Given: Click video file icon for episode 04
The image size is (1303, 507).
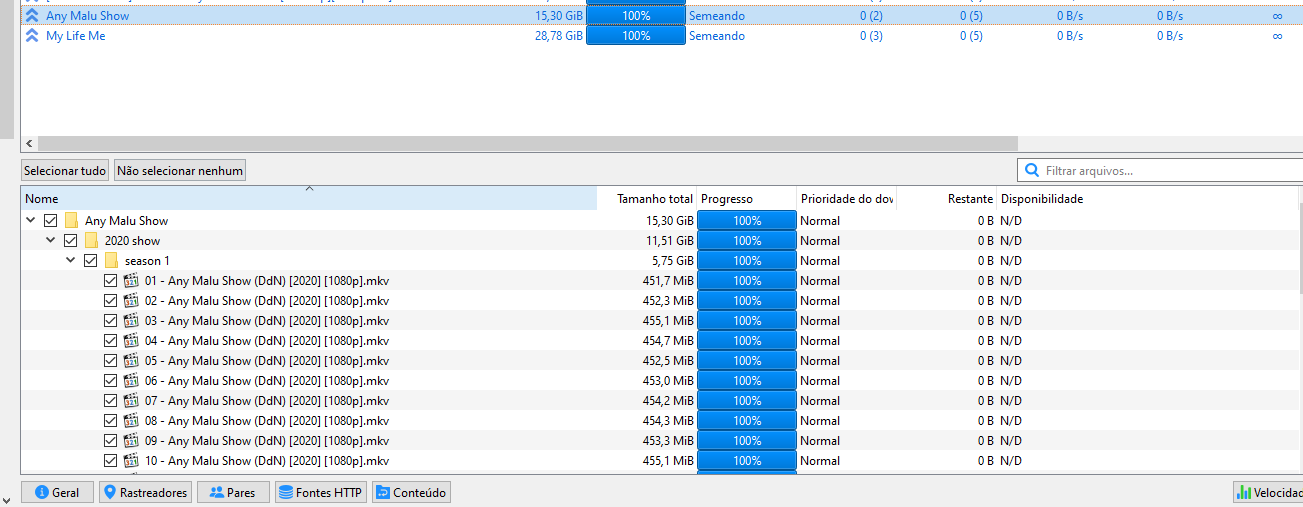Looking at the screenshot, I should (131, 341).
